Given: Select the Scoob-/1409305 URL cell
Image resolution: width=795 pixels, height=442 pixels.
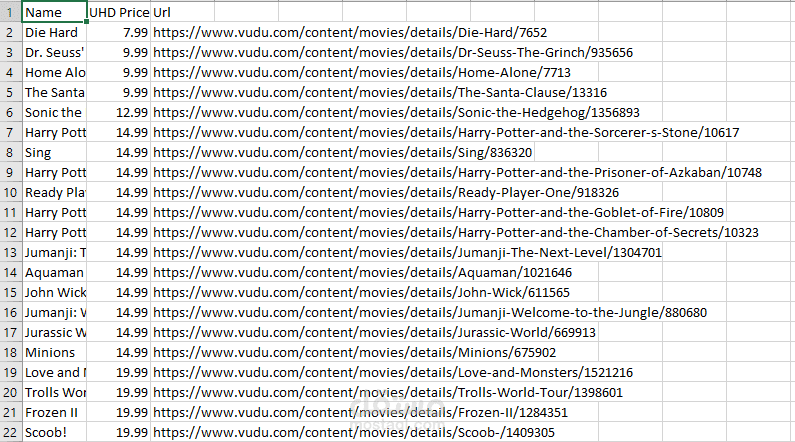Looking at the screenshot, I should click(353, 432).
